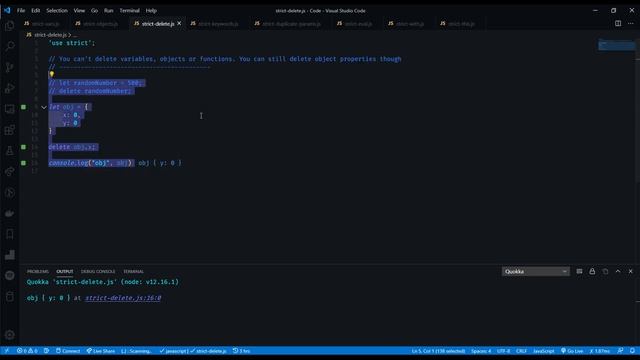Open the Selection menu

[57, 11]
